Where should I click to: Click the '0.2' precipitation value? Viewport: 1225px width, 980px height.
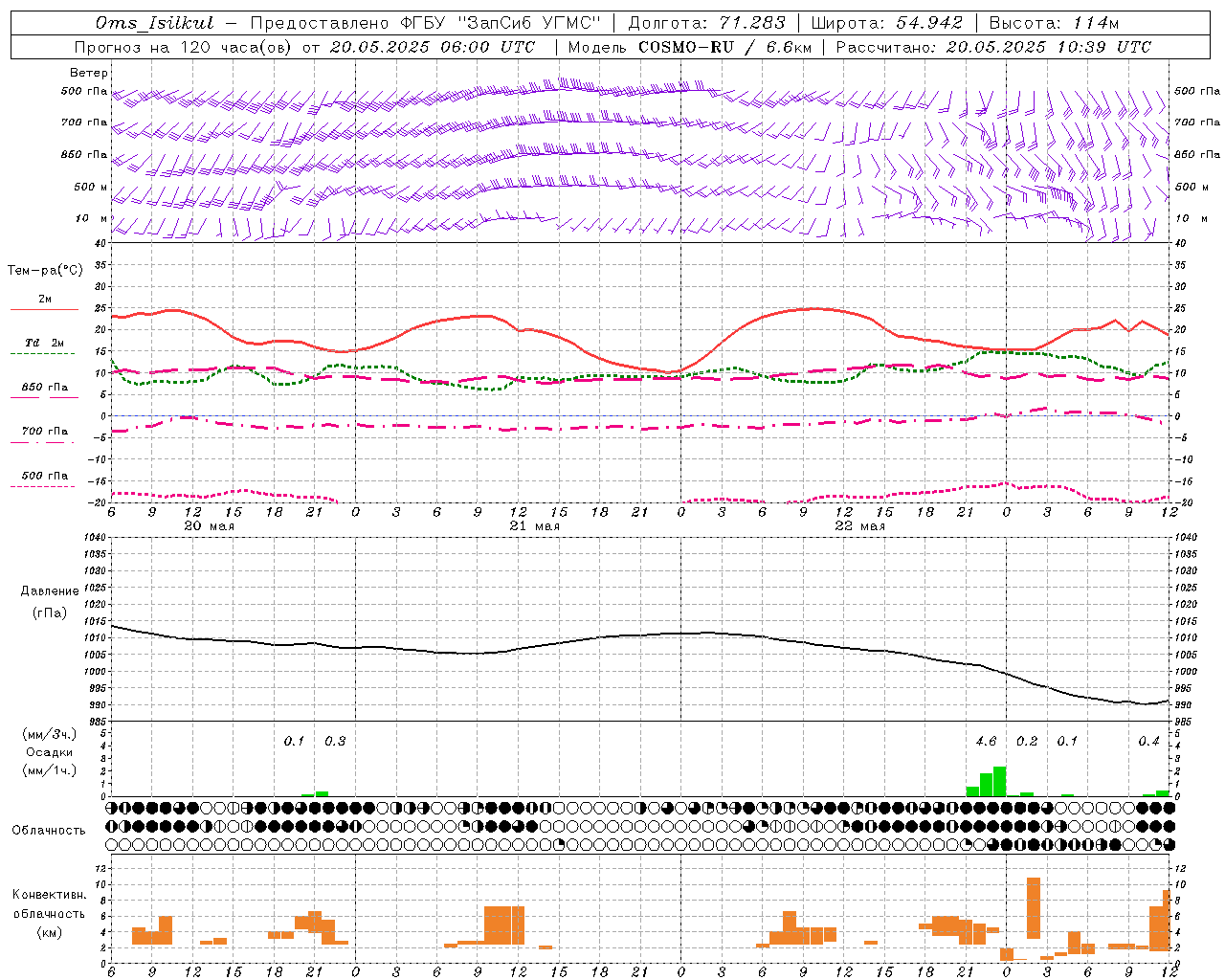(1027, 741)
